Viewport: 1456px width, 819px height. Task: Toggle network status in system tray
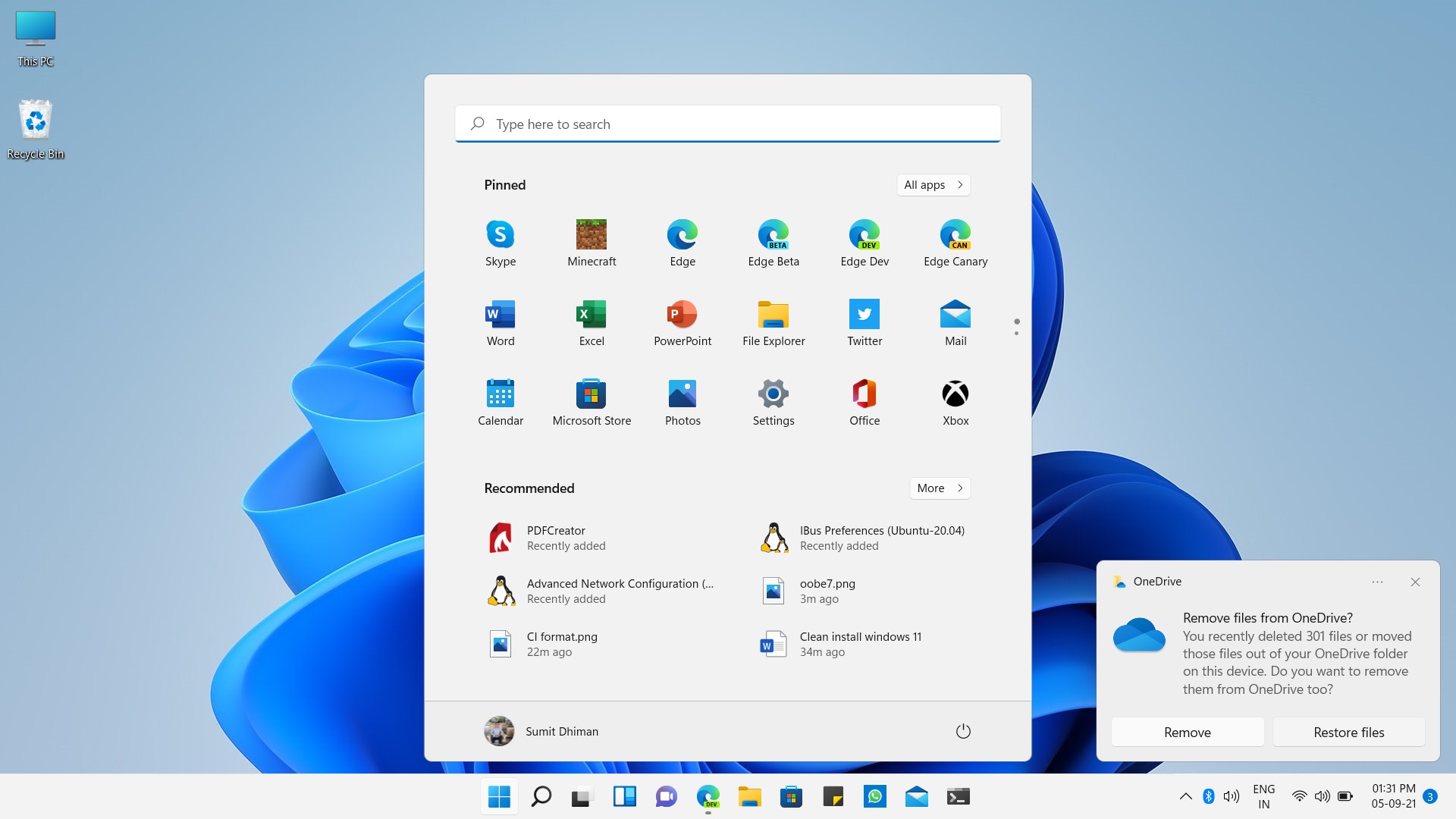pyautogui.click(x=1298, y=796)
